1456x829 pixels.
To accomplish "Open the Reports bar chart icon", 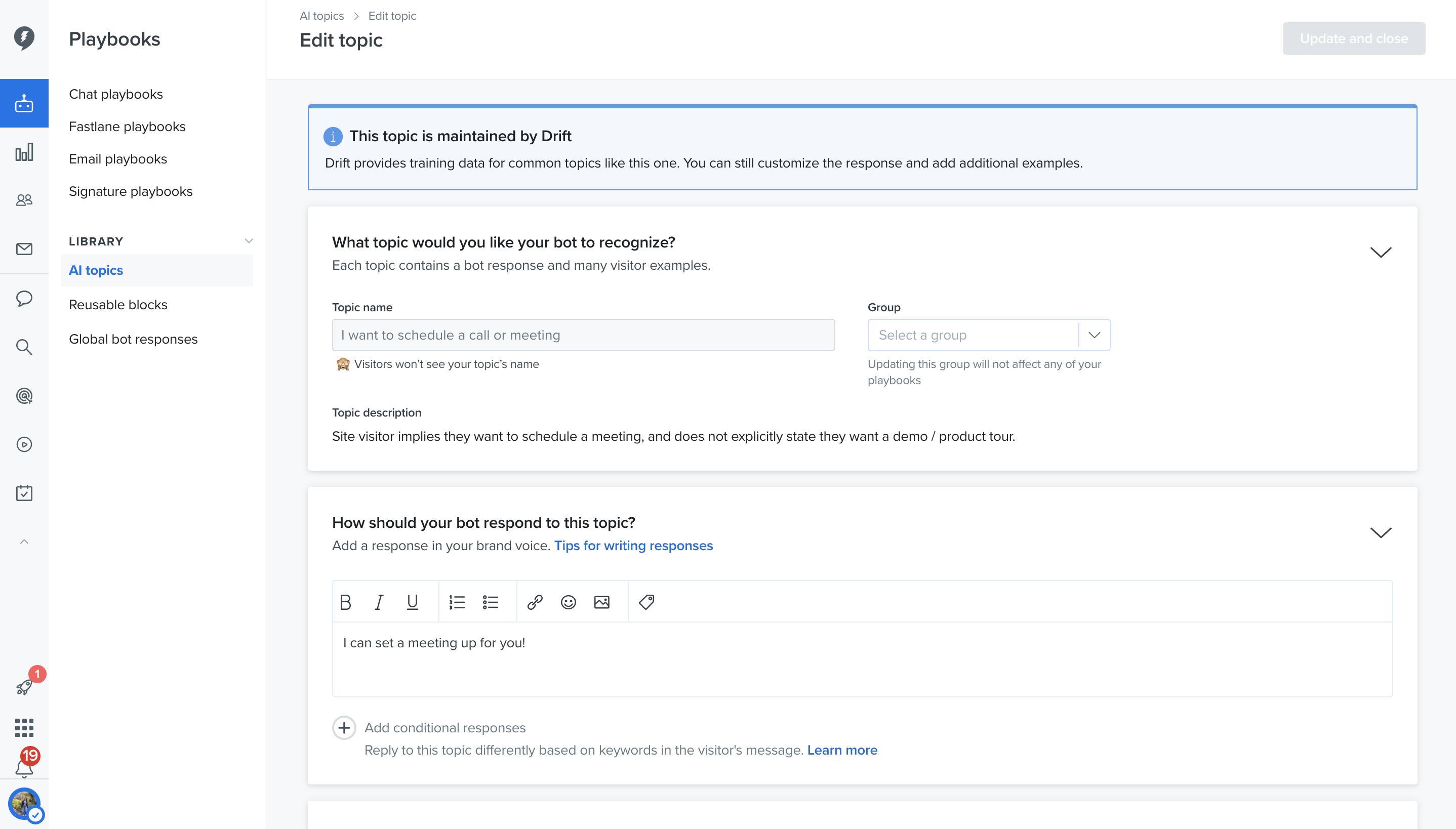I will click(x=24, y=152).
